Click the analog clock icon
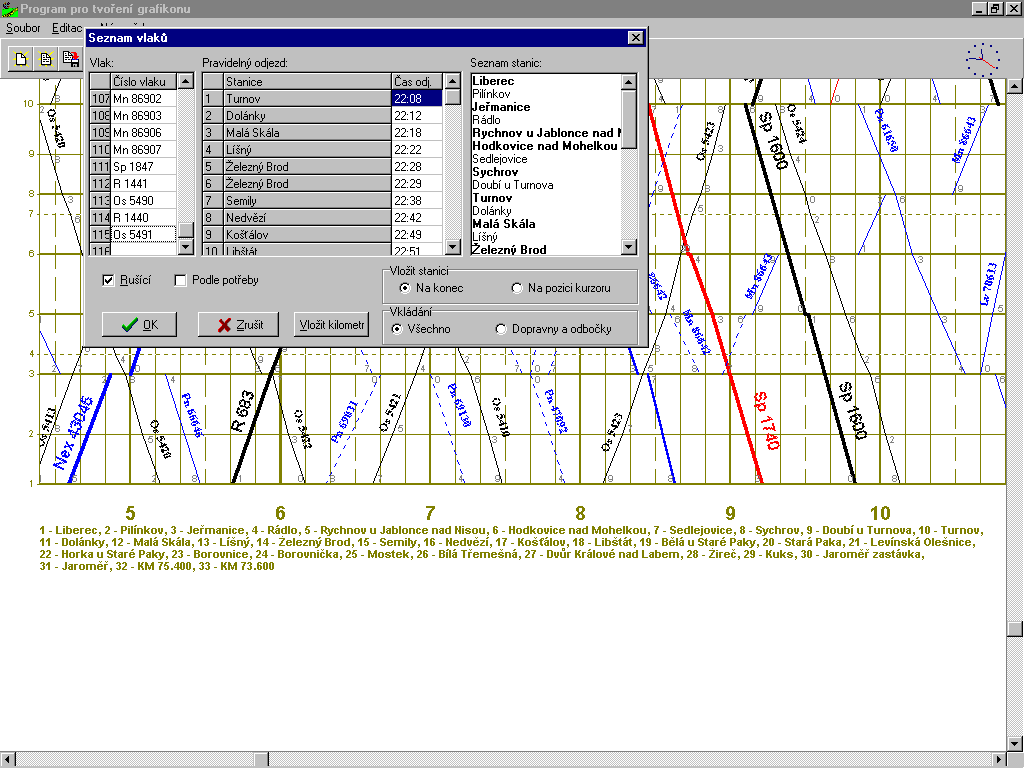This screenshot has width=1024, height=768. tap(982, 60)
